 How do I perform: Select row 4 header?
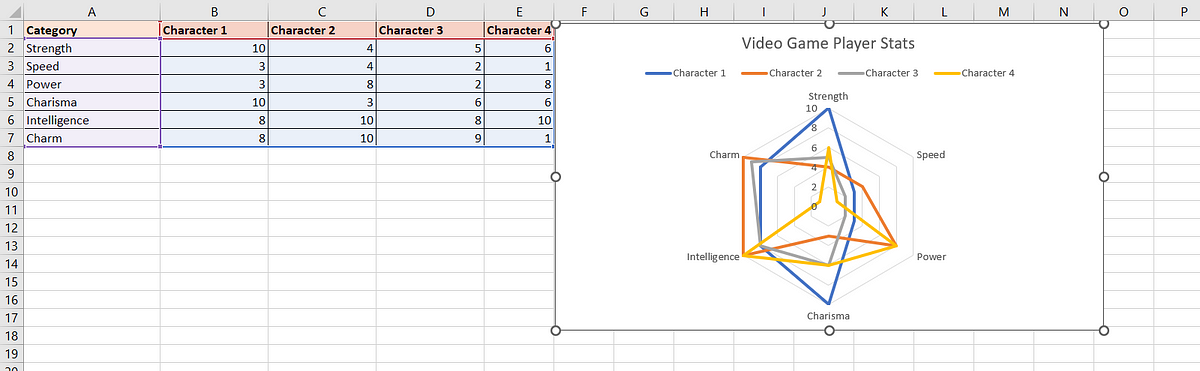coord(11,84)
